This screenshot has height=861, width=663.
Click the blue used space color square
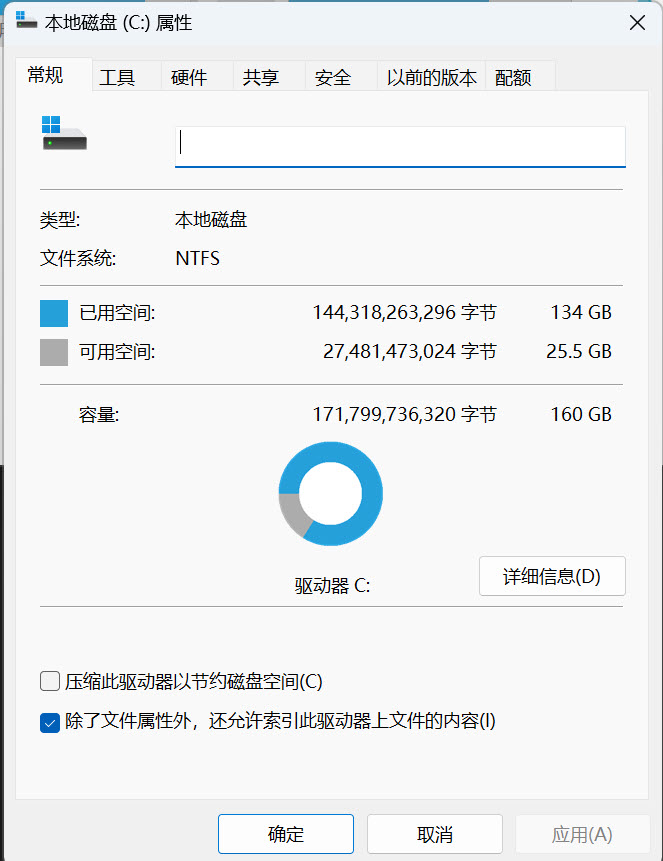54,313
